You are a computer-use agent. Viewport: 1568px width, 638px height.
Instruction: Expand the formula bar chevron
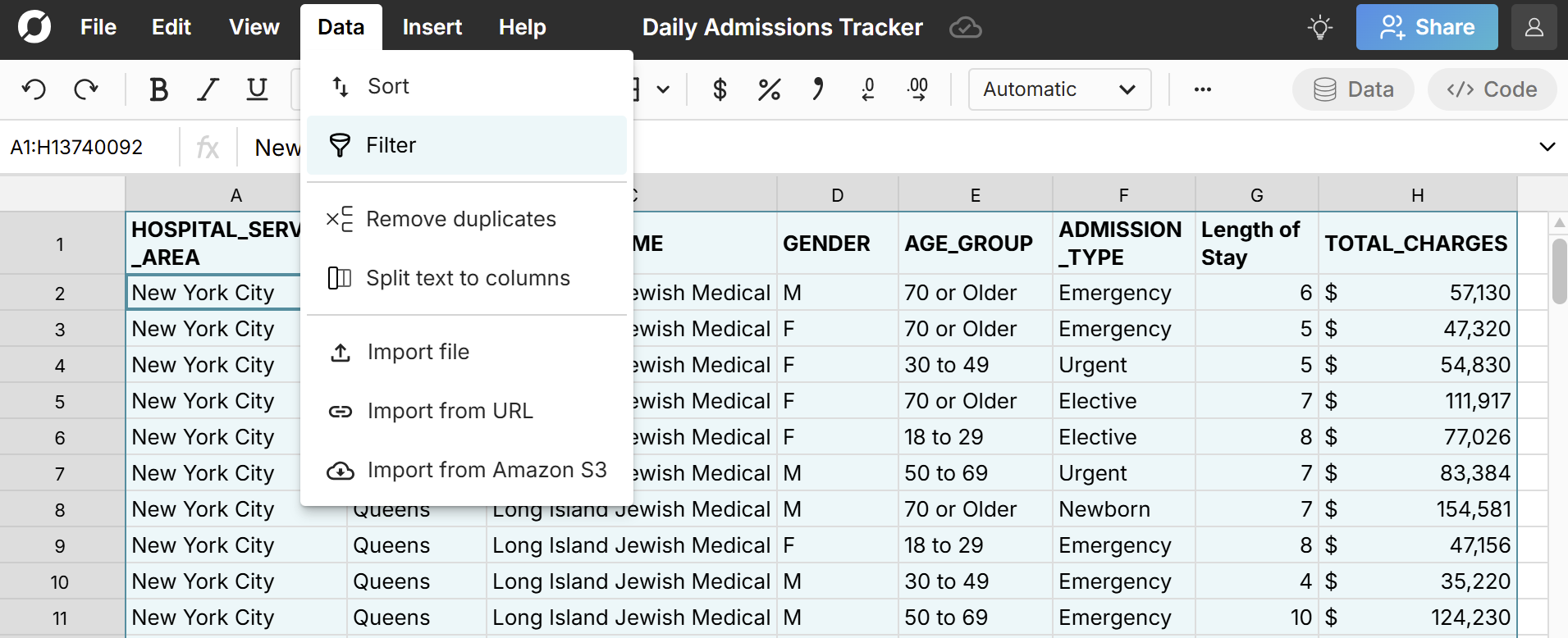(1547, 148)
